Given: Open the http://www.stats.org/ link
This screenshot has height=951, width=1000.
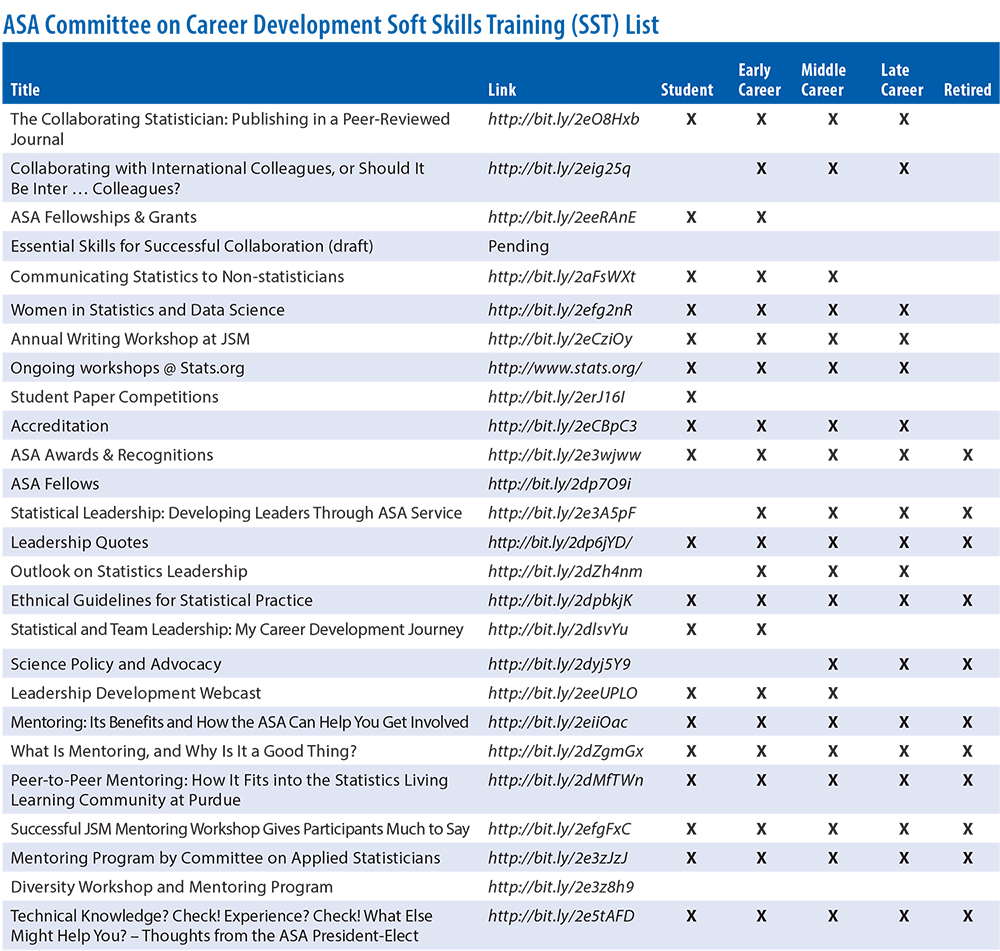Looking at the screenshot, I should (564, 368).
